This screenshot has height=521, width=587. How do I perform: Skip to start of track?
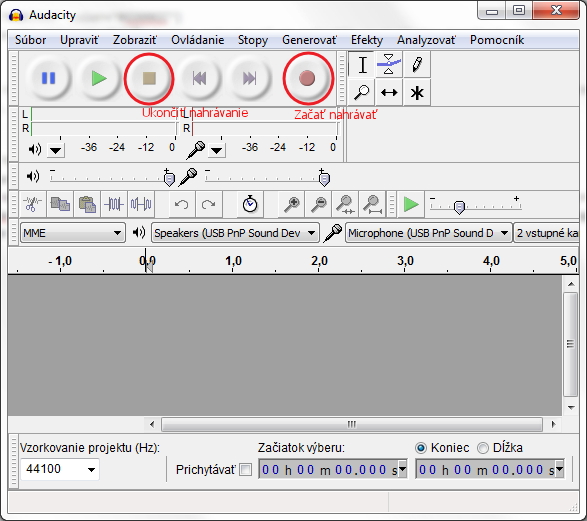point(200,78)
